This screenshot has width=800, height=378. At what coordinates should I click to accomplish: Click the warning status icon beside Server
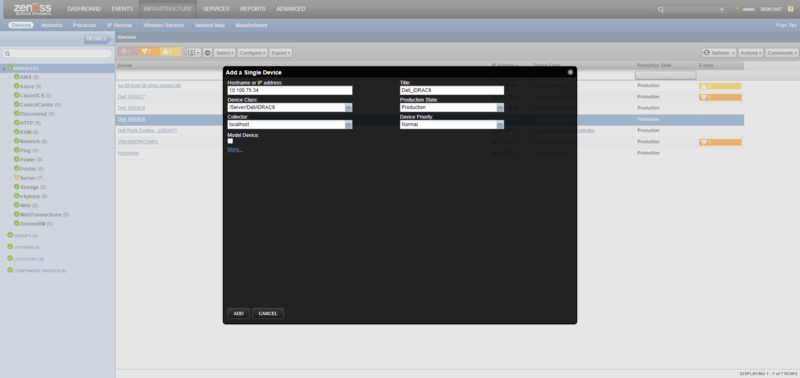coord(17,178)
